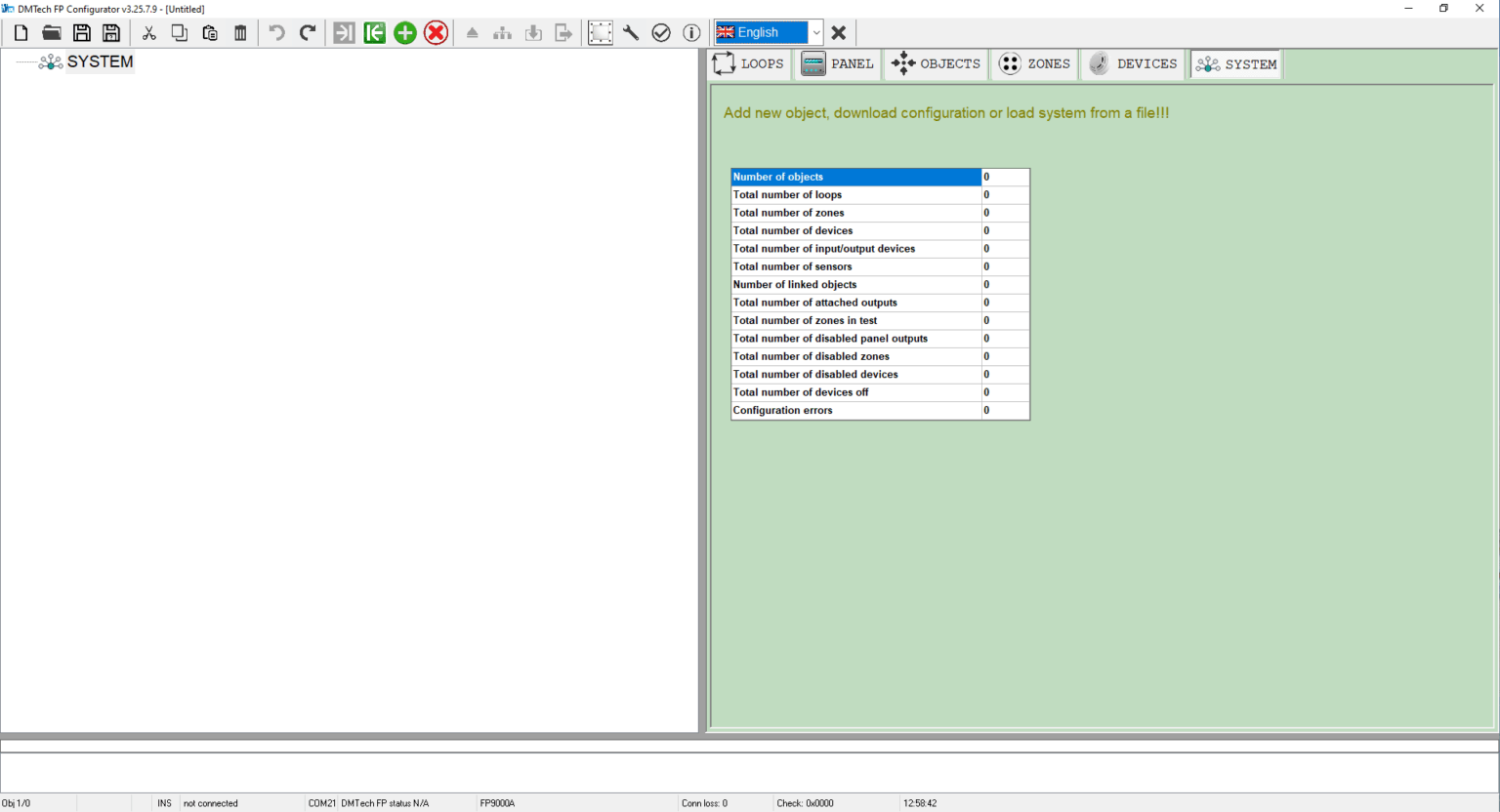Select the green import-to-panel toolbar icon
The image size is (1500, 812).
click(374, 32)
